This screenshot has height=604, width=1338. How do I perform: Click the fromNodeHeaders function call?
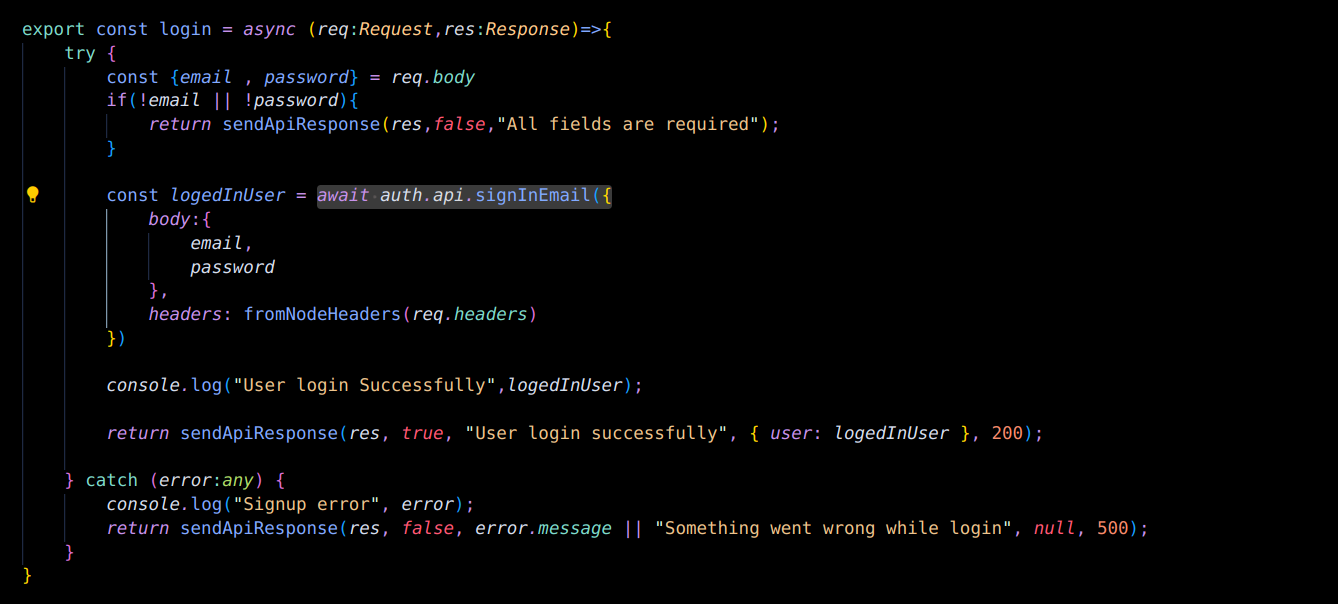coord(322,314)
